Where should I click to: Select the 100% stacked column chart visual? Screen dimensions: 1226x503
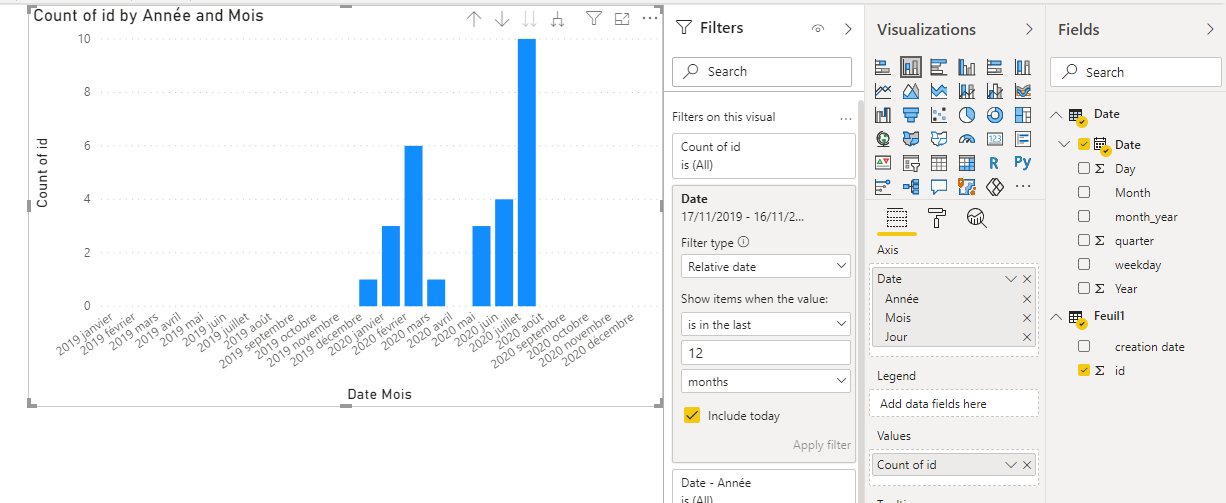coord(1023,67)
